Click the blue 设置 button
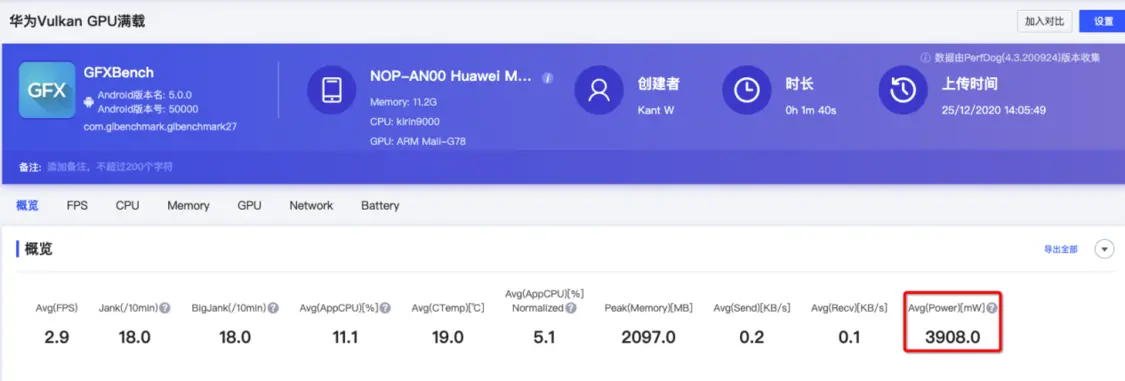Screen dimensions: 1125x381 1103,22
